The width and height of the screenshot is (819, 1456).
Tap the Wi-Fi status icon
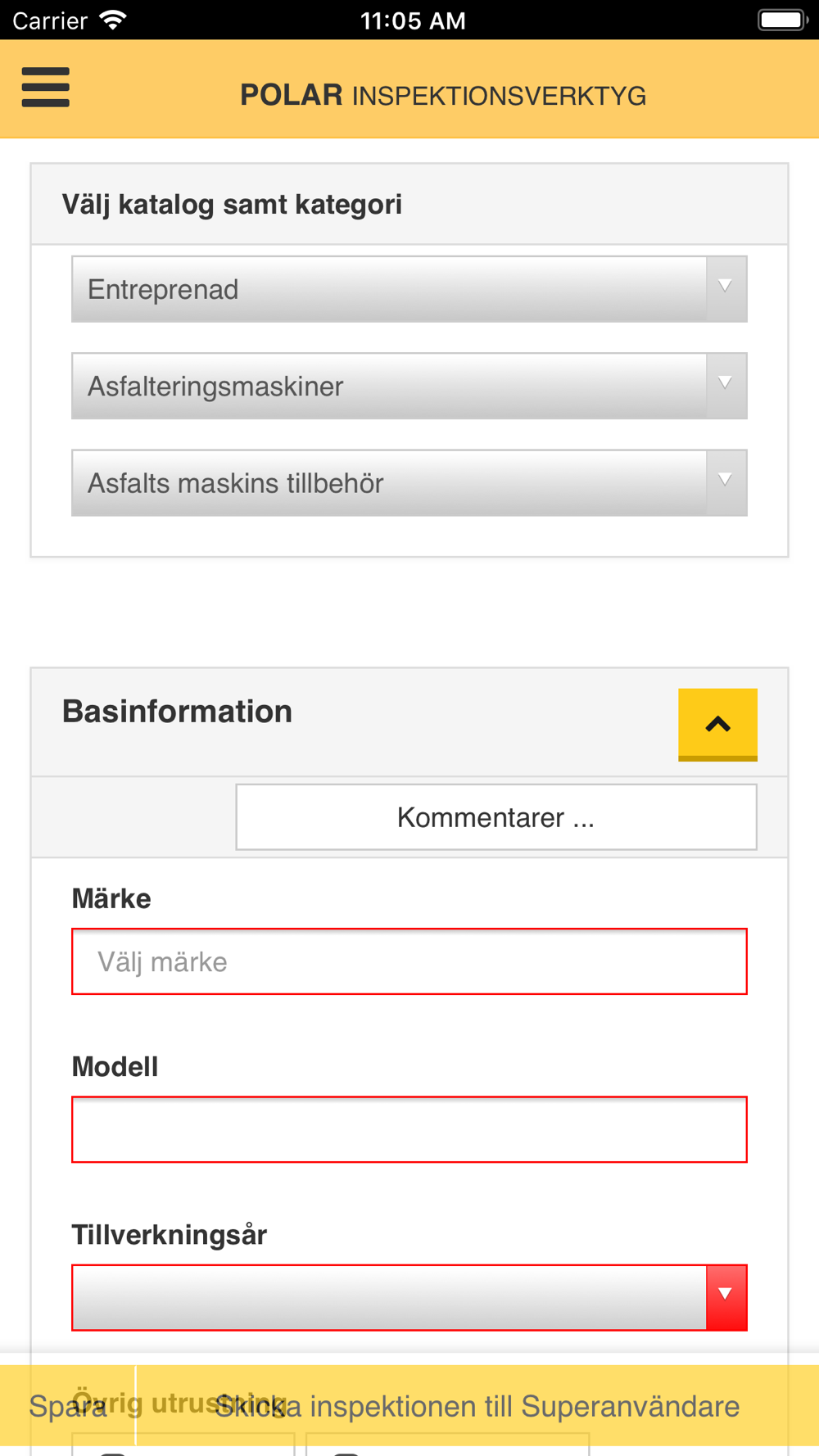113,20
